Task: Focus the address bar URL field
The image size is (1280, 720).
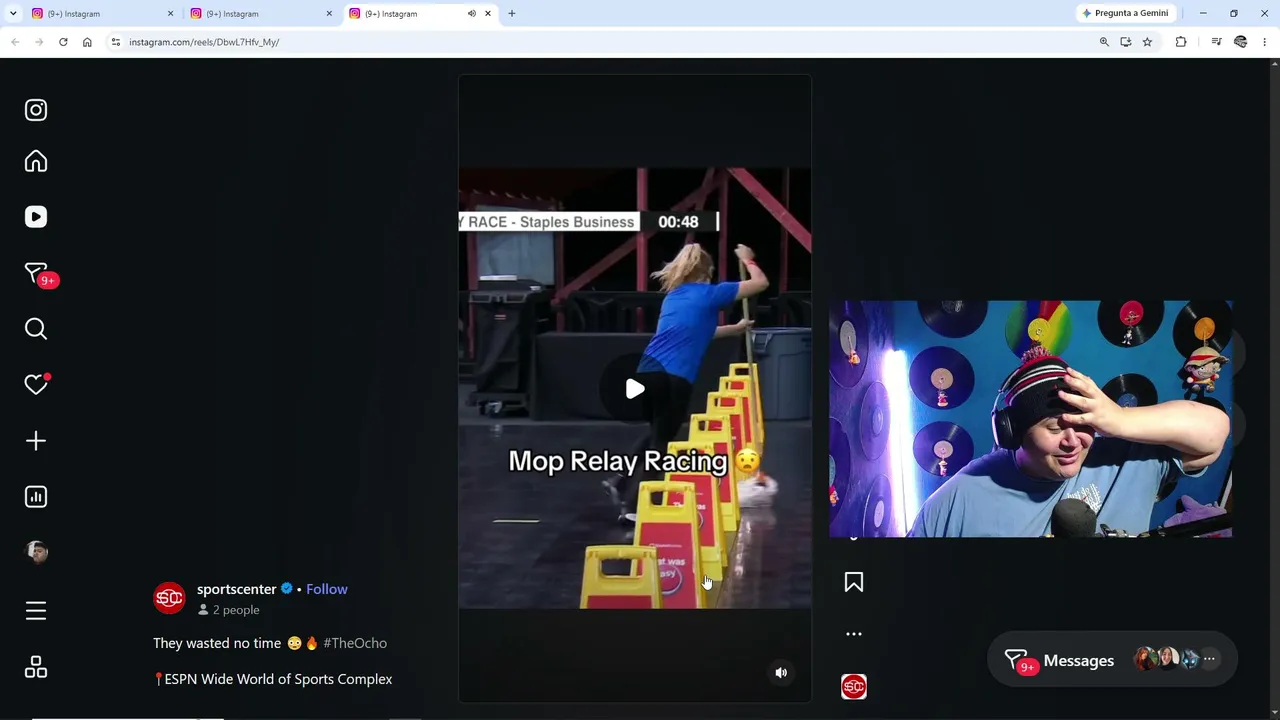Action: pyautogui.click(x=600, y=42)
